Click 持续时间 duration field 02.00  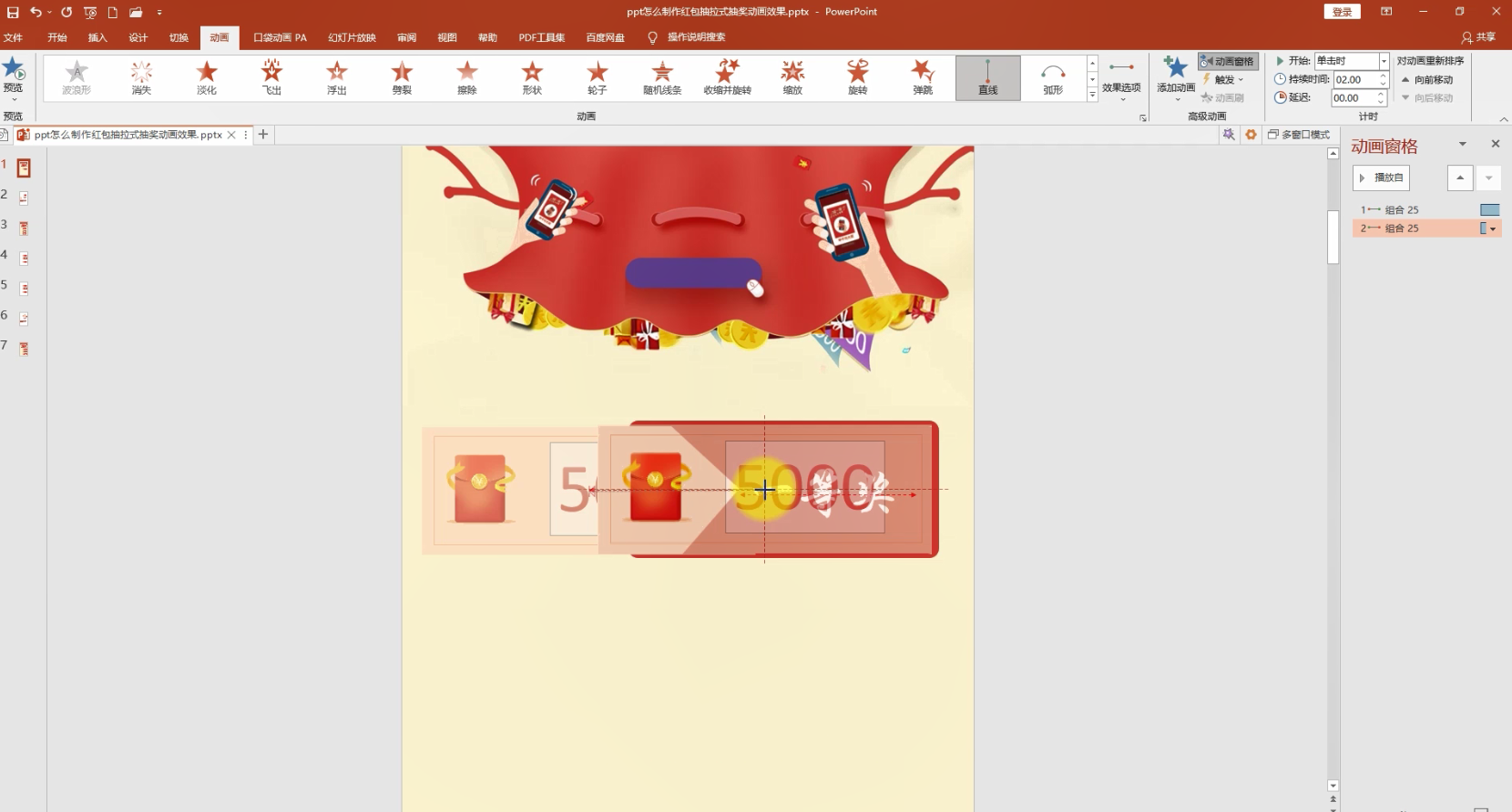(1354, 79)
